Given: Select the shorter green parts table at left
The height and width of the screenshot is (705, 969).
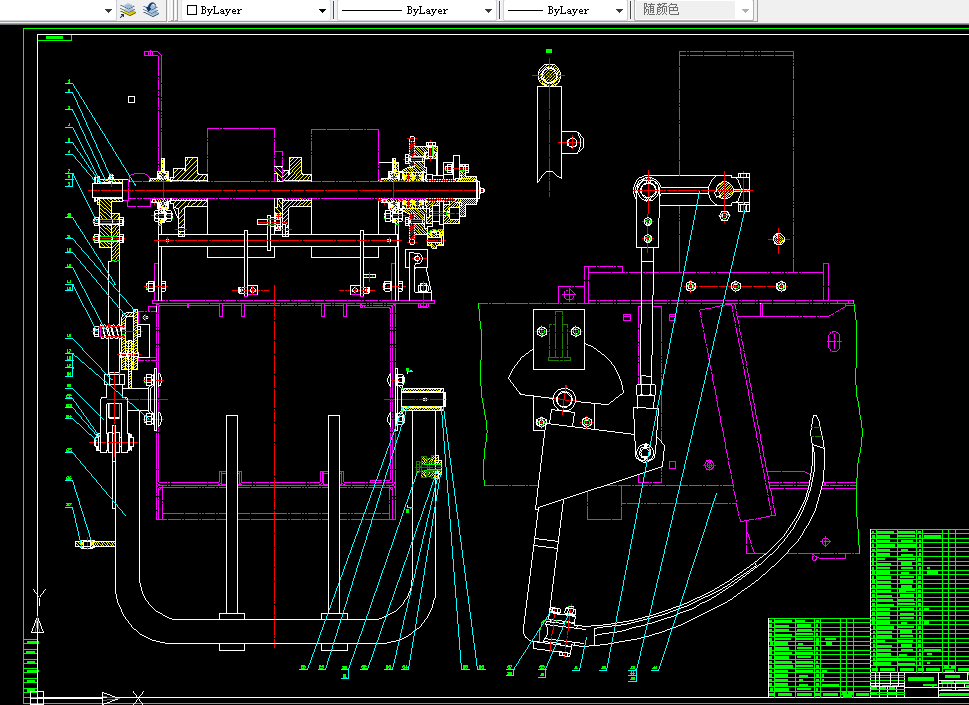Looking at the screenshot, I should (x=818, y=655).
